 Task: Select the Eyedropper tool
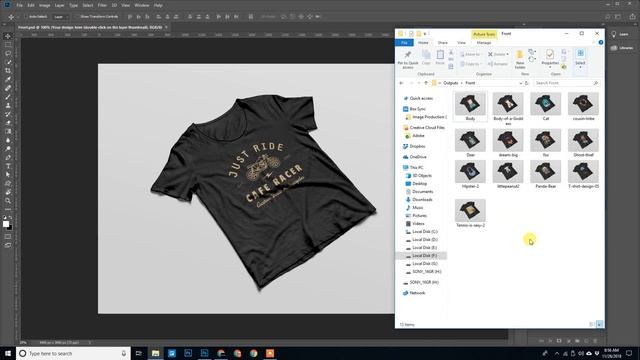pyautogui.click(x=8, y=79)
